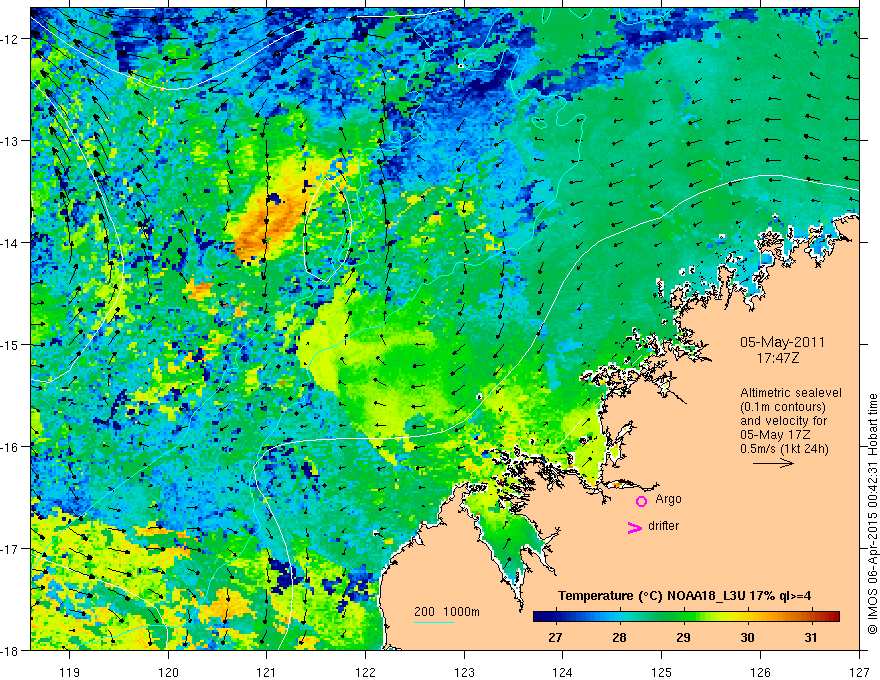
Task: Select the '17:47Z' time label
Action: pos(778,357)
